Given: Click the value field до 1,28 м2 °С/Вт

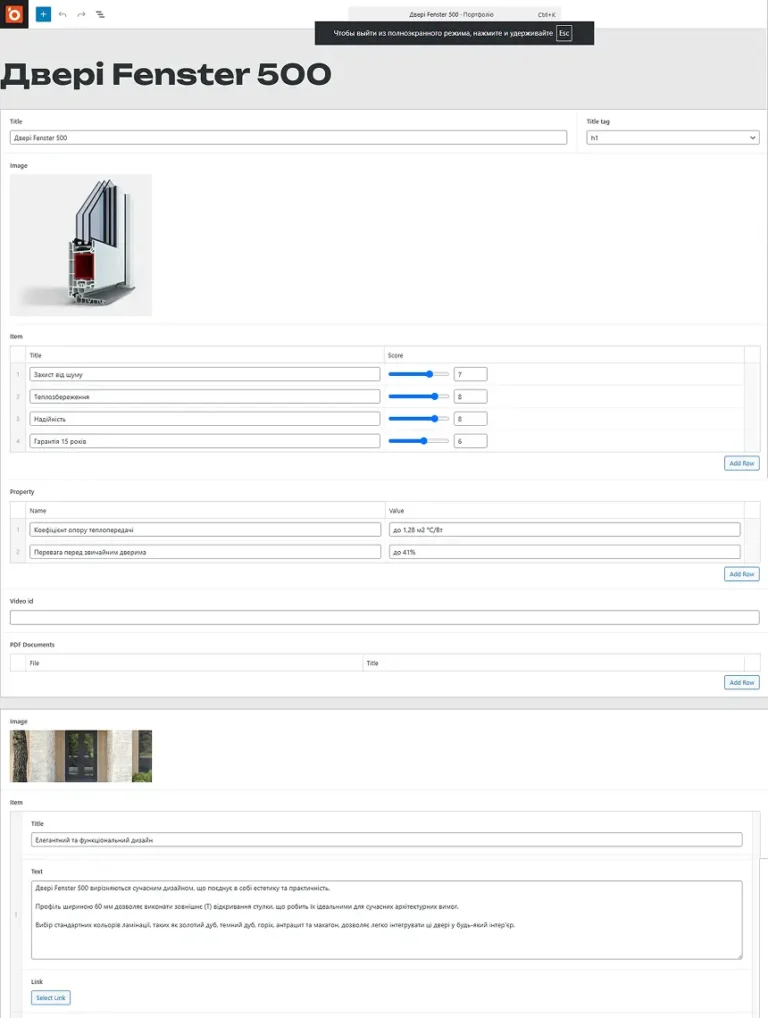Looking at the screenshot, I should pyautogui.click(x=565, y=530).
